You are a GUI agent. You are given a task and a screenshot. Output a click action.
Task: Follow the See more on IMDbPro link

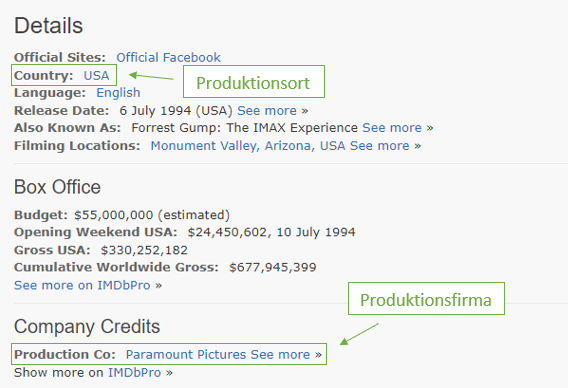88,285
